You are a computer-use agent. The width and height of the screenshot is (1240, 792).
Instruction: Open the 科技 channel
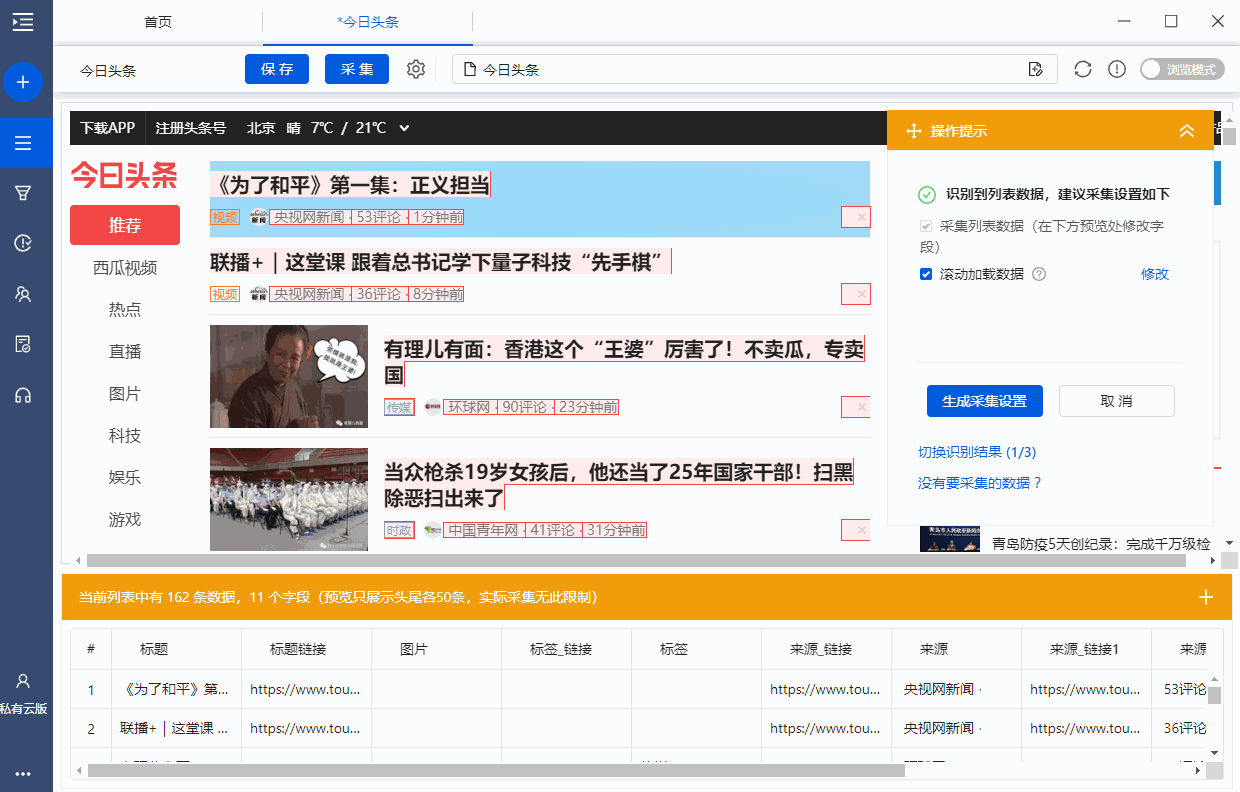tap(125, 436)
